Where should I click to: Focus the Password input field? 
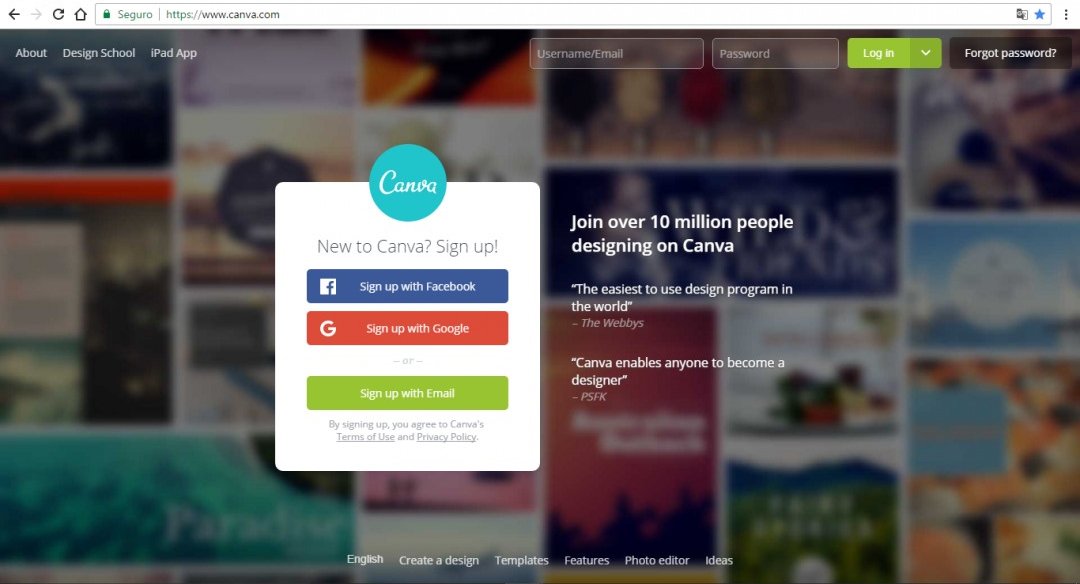click(775, 53)
